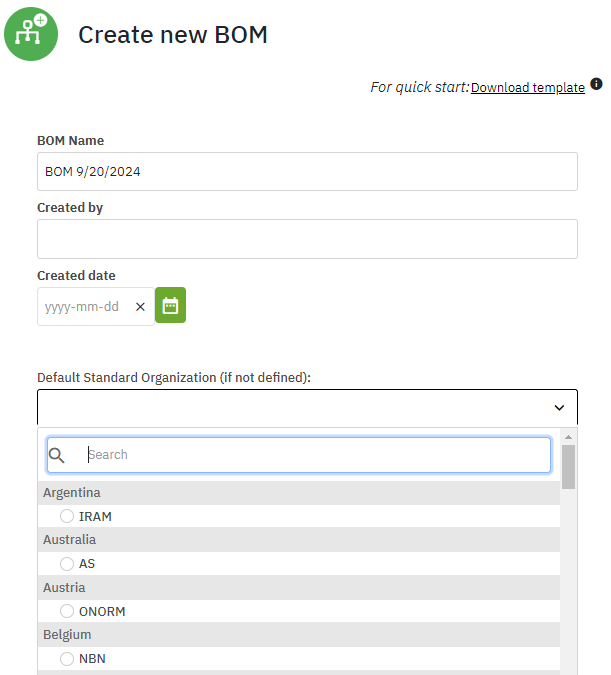Open the Download template link
This screenshot has width=611, height=675.
tap(527, 88)
